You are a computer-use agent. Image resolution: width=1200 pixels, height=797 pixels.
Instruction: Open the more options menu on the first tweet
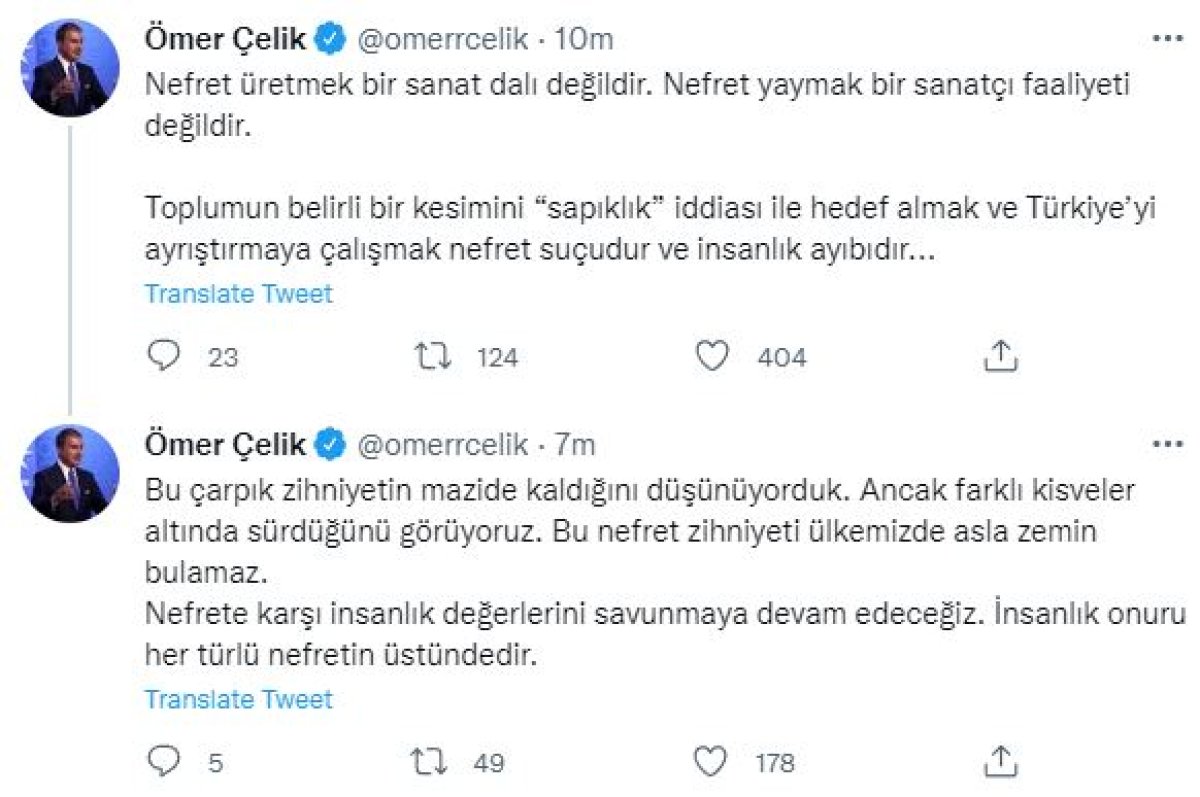coord(1166,38)
